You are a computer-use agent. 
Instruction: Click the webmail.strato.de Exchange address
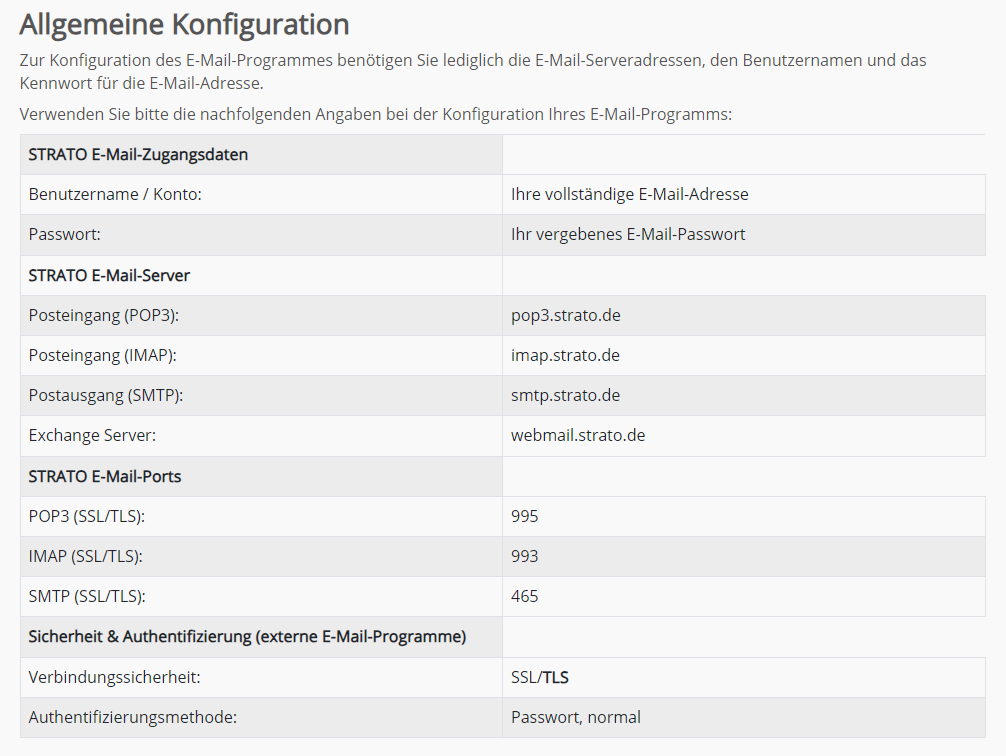(x=578, y=436)
